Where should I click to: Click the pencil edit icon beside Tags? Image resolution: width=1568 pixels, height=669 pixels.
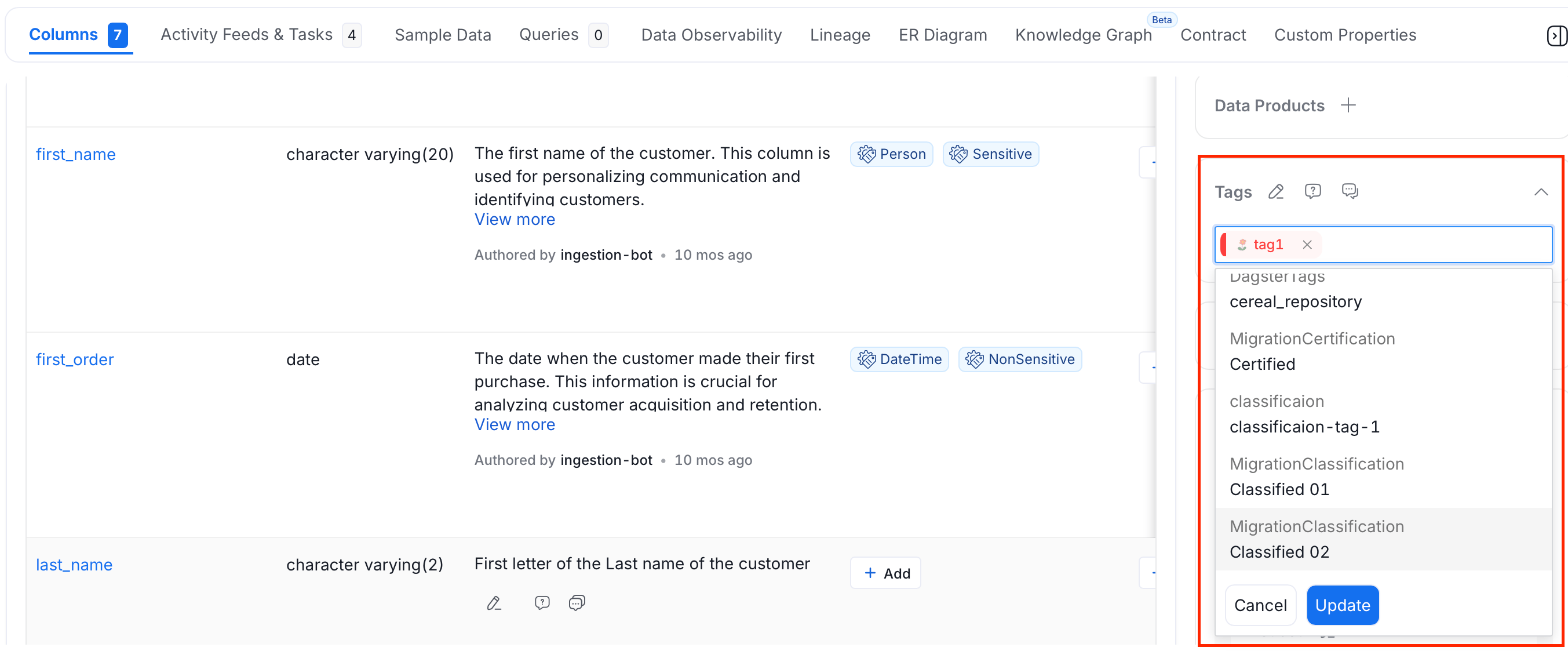coord(1276,192)
